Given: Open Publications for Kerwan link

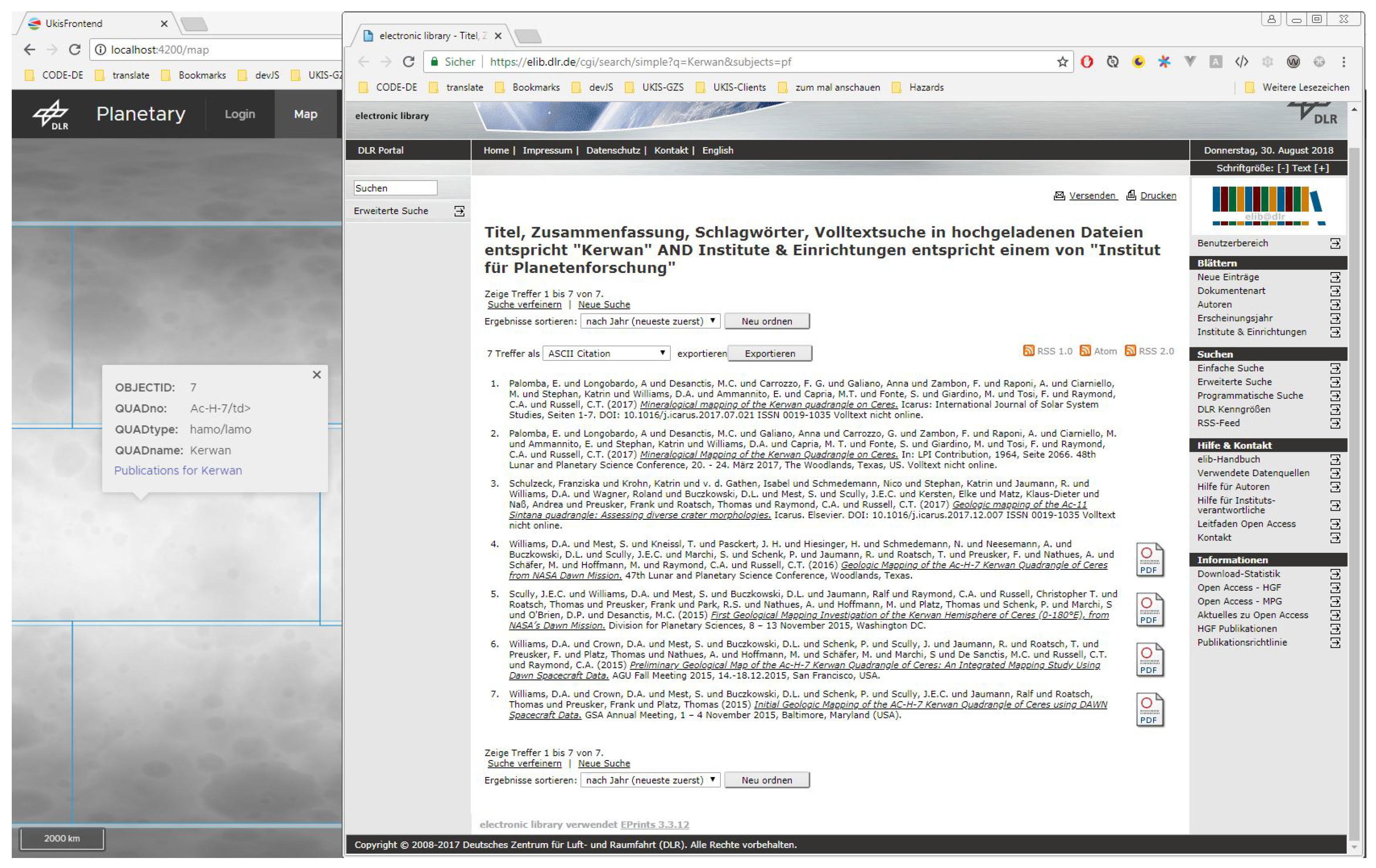Looking at the screenshot, I should coord(178,470).
